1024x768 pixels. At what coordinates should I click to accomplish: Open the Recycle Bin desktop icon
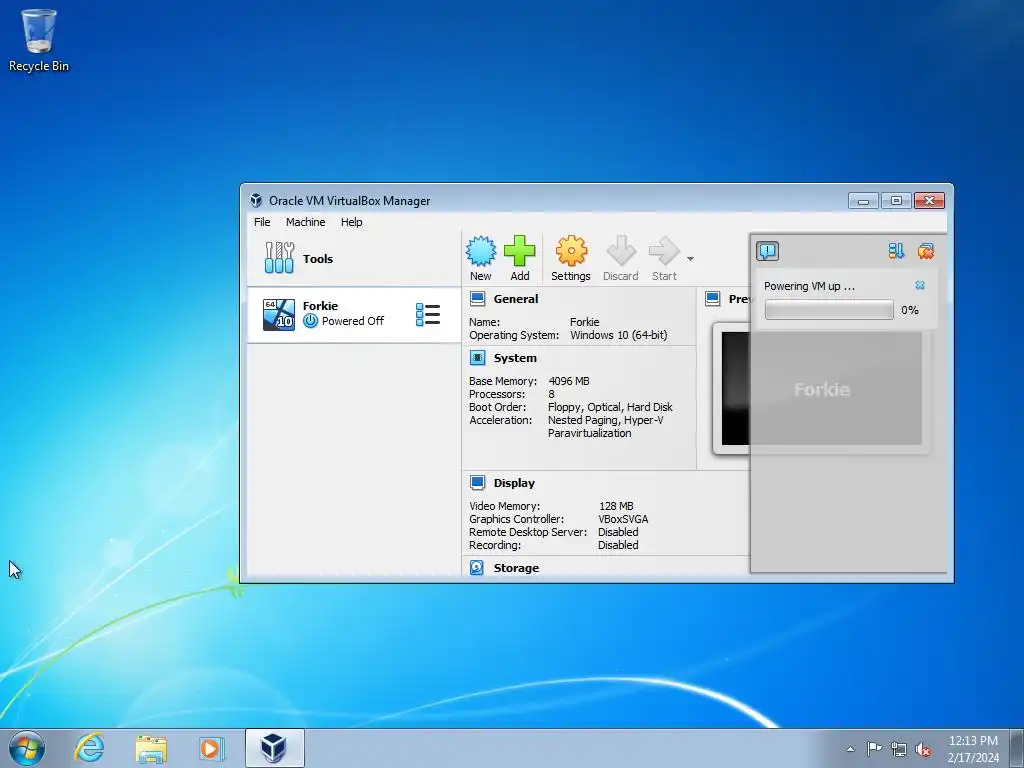click(39, 40)
